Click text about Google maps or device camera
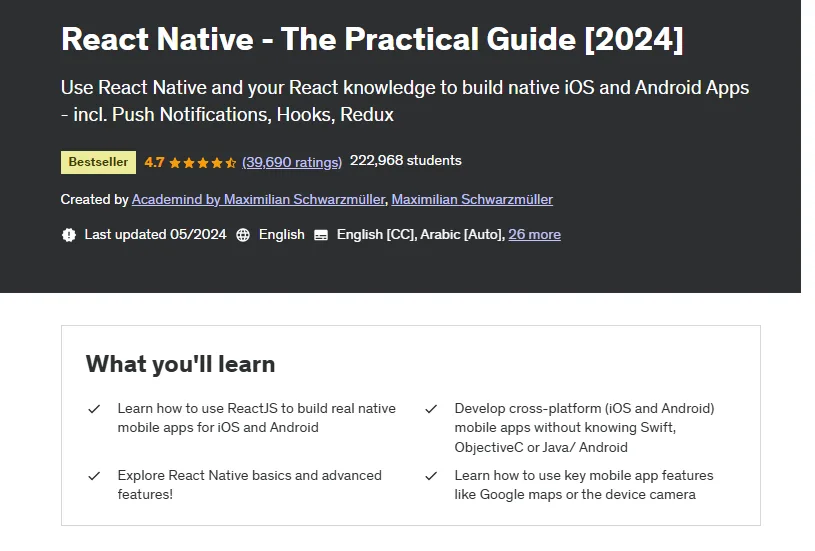This screenshot has height=551, width=815. pyautogui.click(x=575, y=494)
